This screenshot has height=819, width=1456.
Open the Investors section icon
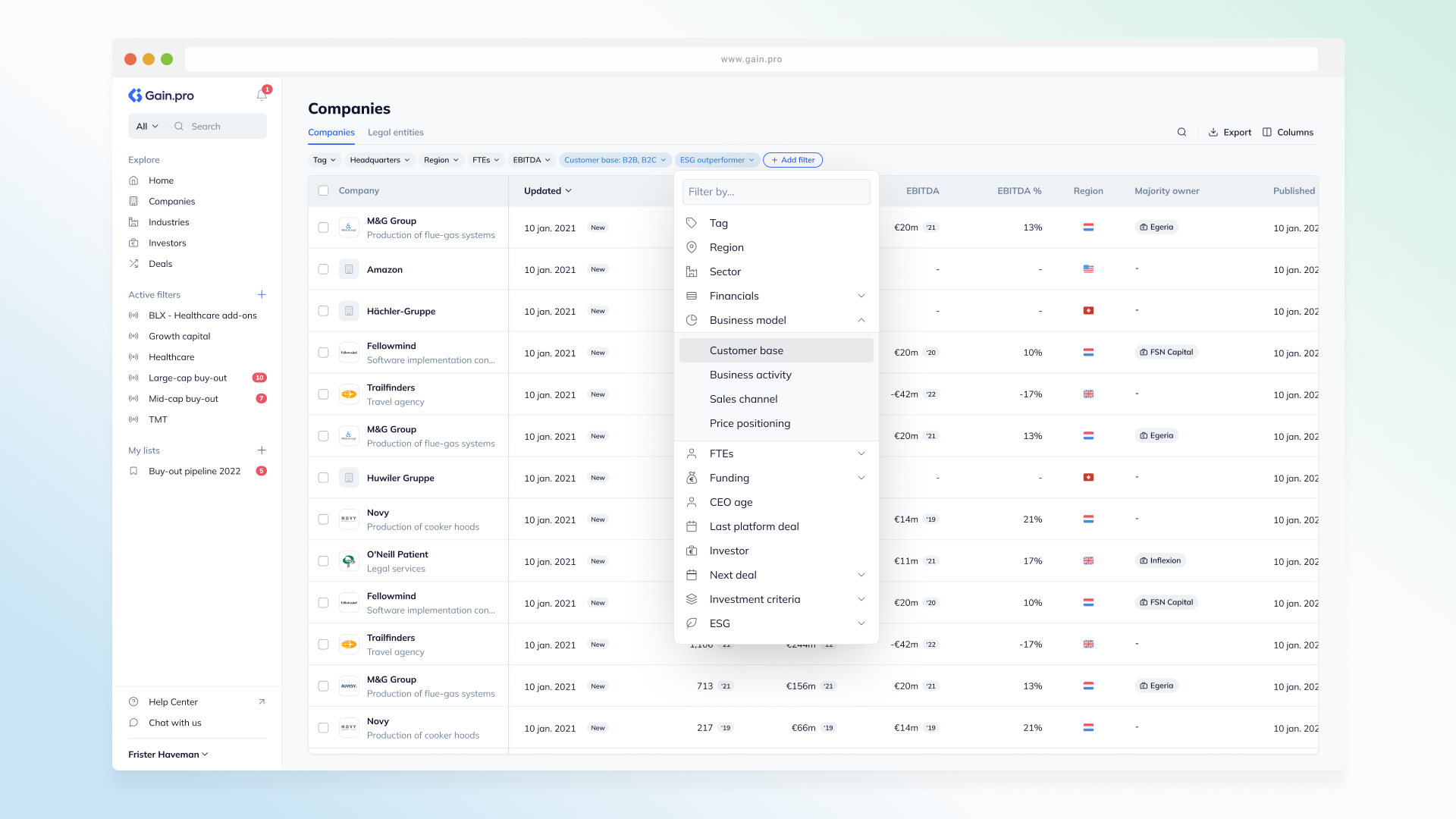[134, 243]
